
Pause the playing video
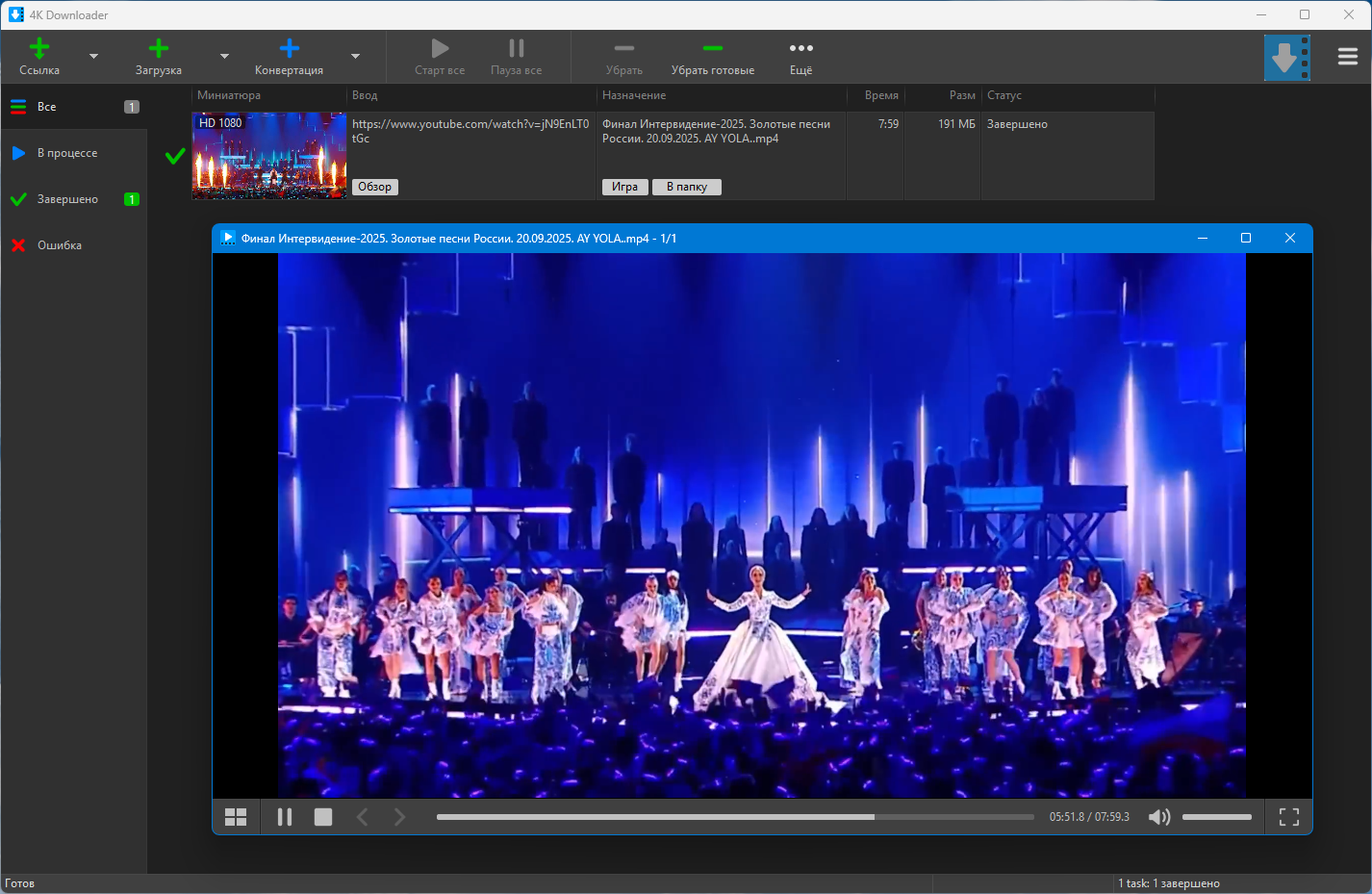click(x=285, y=817)
